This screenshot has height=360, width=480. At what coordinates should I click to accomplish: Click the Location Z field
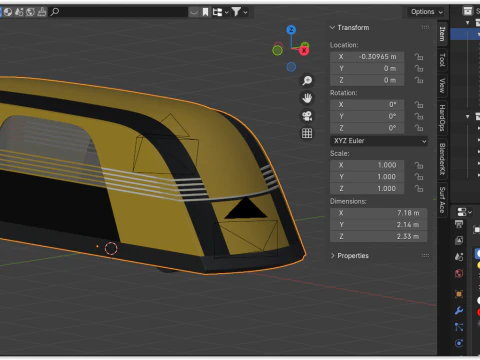[367, 80]
